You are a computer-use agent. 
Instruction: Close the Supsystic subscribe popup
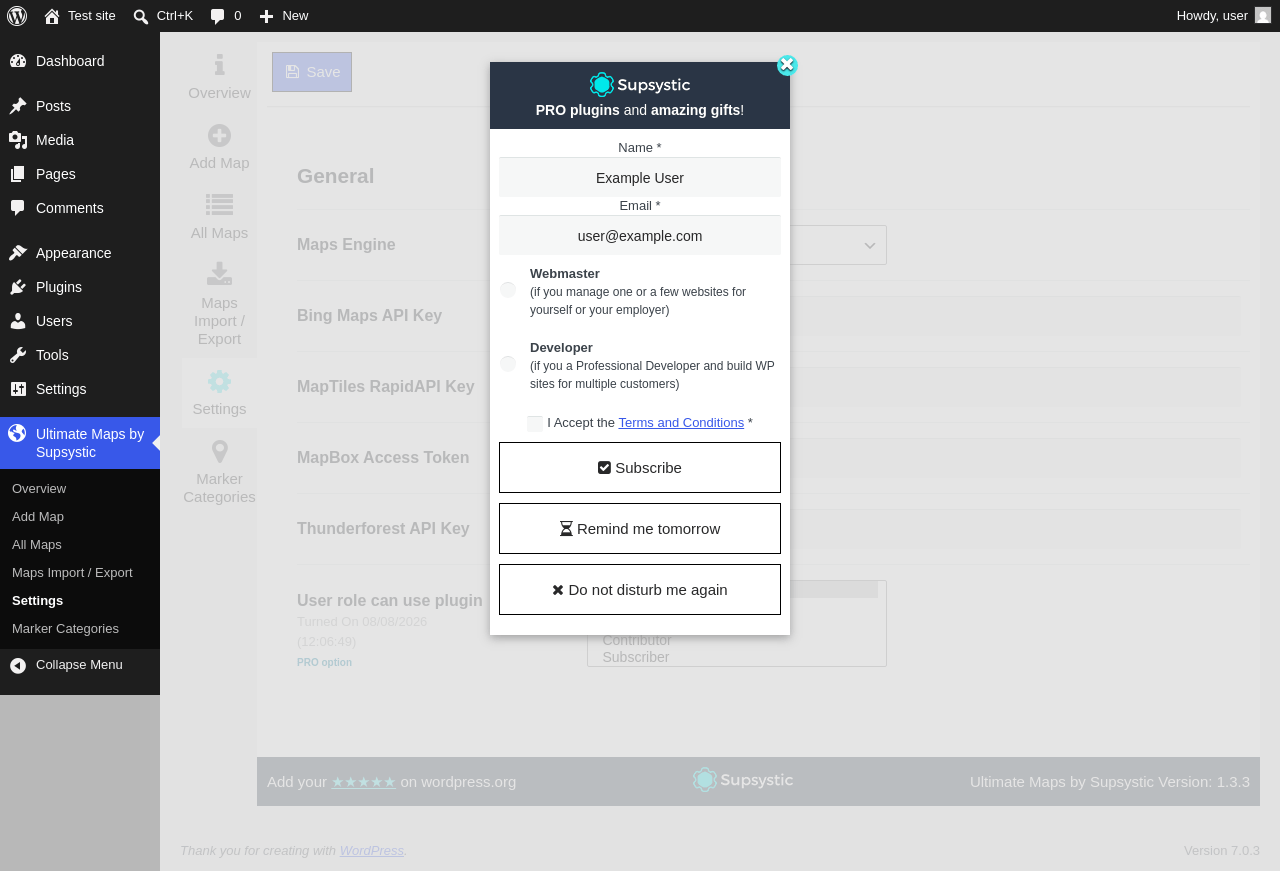787,65
